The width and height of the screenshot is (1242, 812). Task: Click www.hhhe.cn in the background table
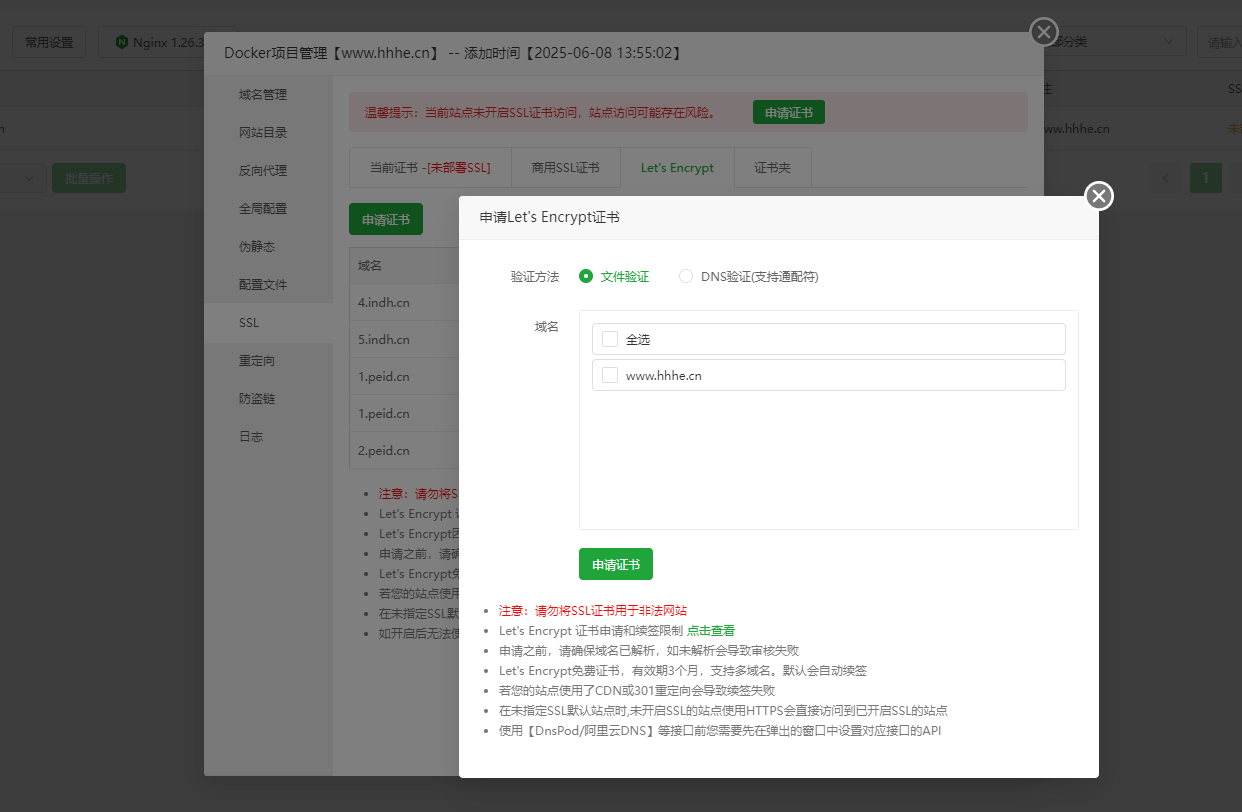click(x=1075, y=129)
